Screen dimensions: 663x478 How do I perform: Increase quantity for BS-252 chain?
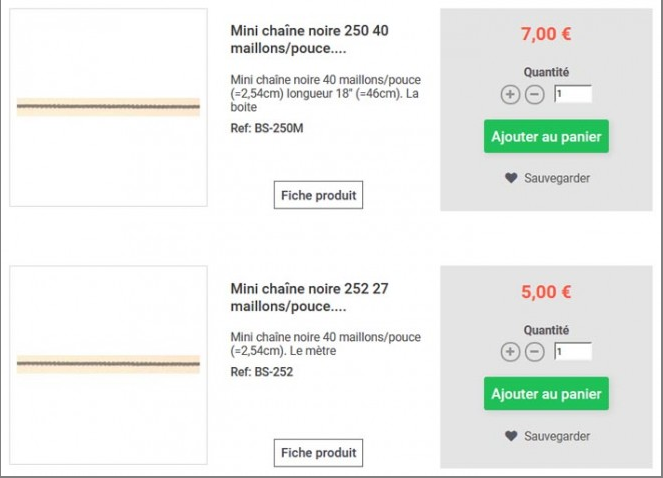click(510, 352)
